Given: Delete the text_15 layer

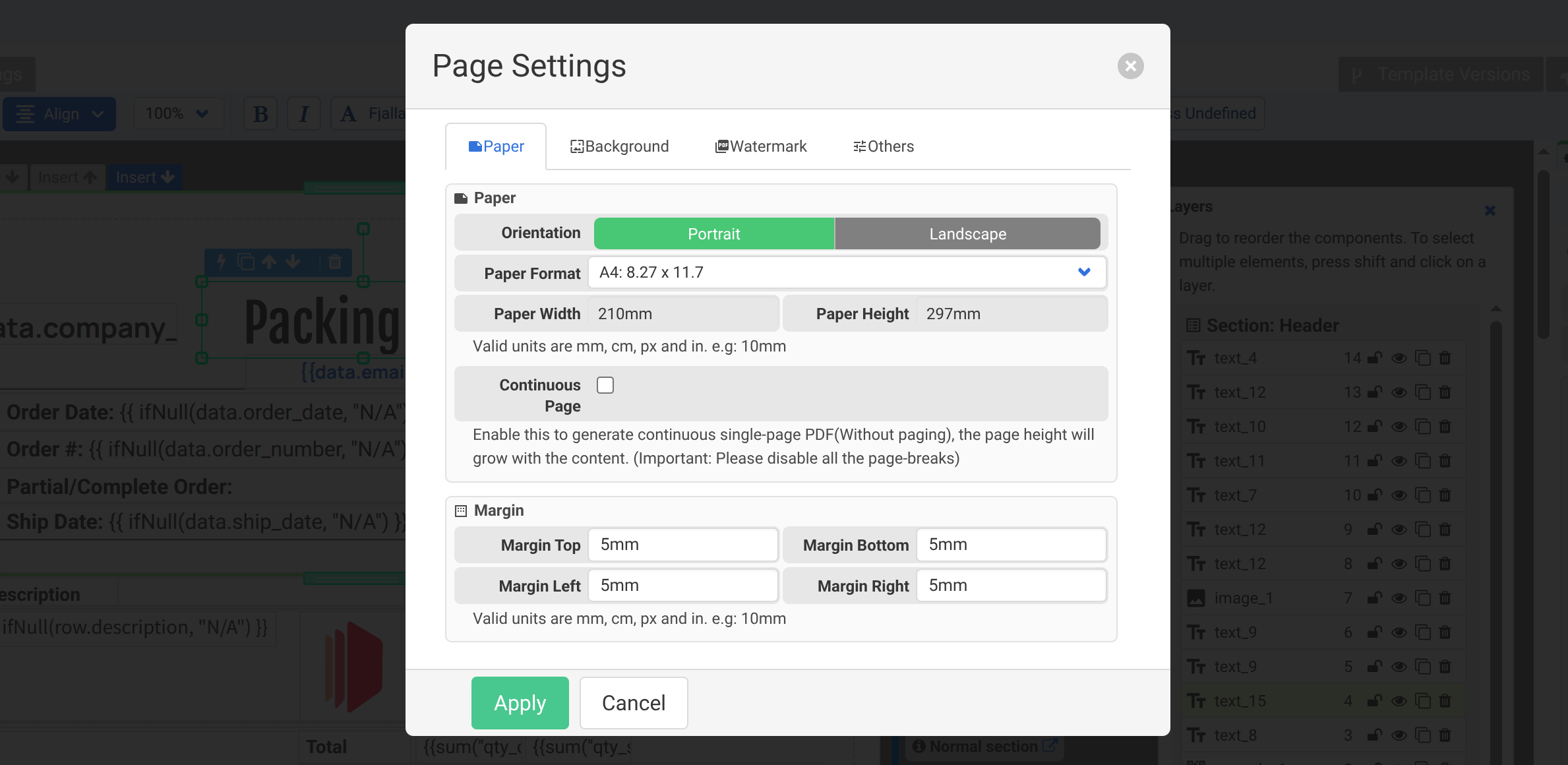Looking at the screenshot, I should click(x=1445, y=701).
